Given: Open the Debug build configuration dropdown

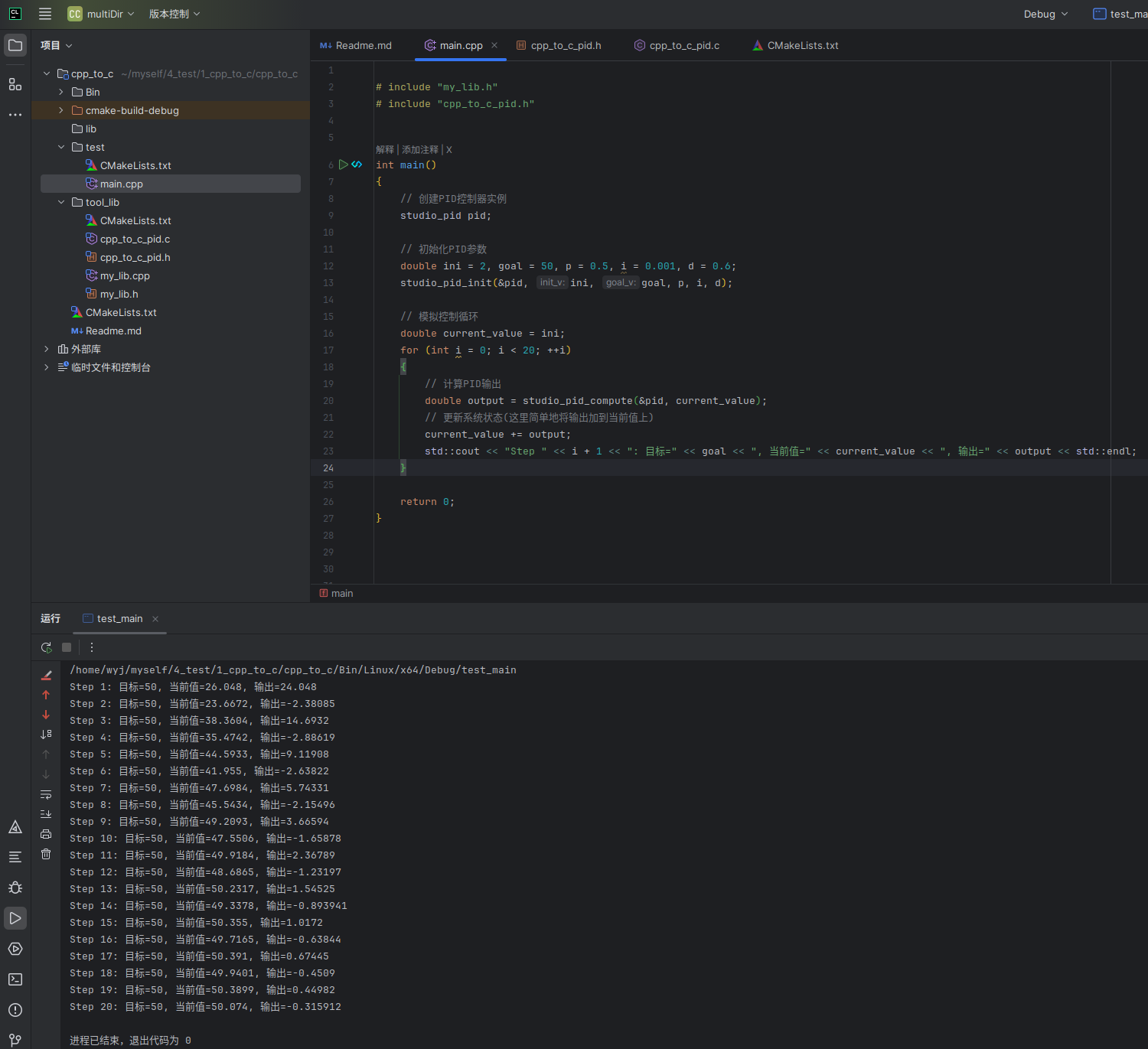Looking at the screenshot, I should coord(1045,14).
